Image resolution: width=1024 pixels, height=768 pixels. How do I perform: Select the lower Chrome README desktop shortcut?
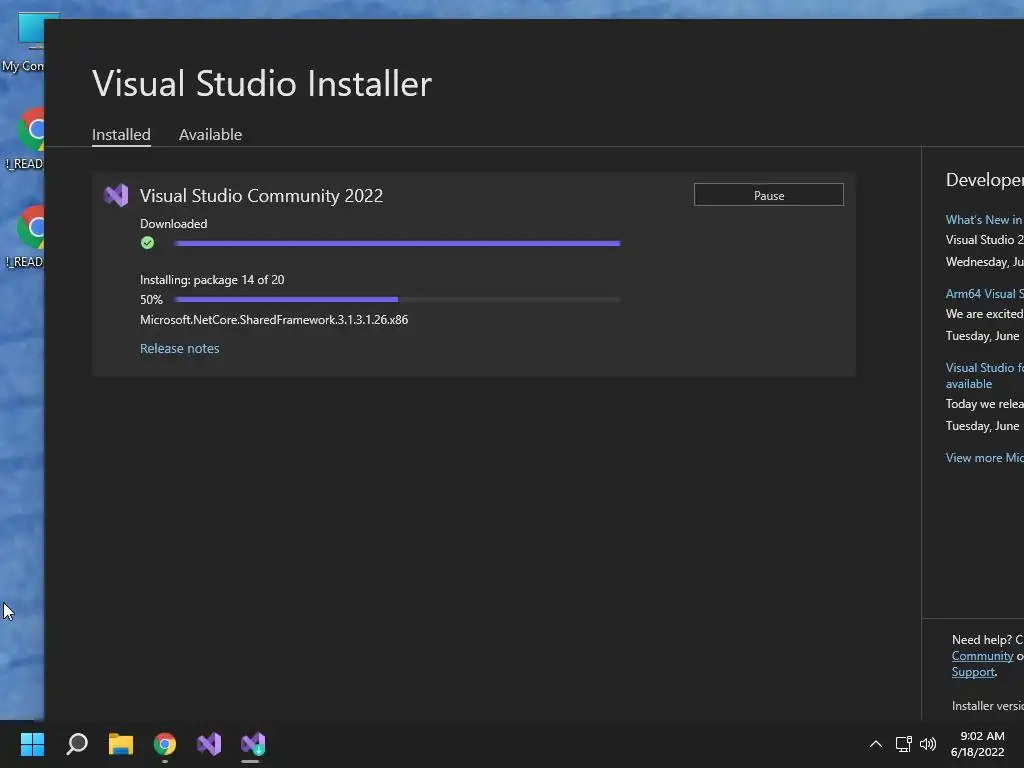24,238
